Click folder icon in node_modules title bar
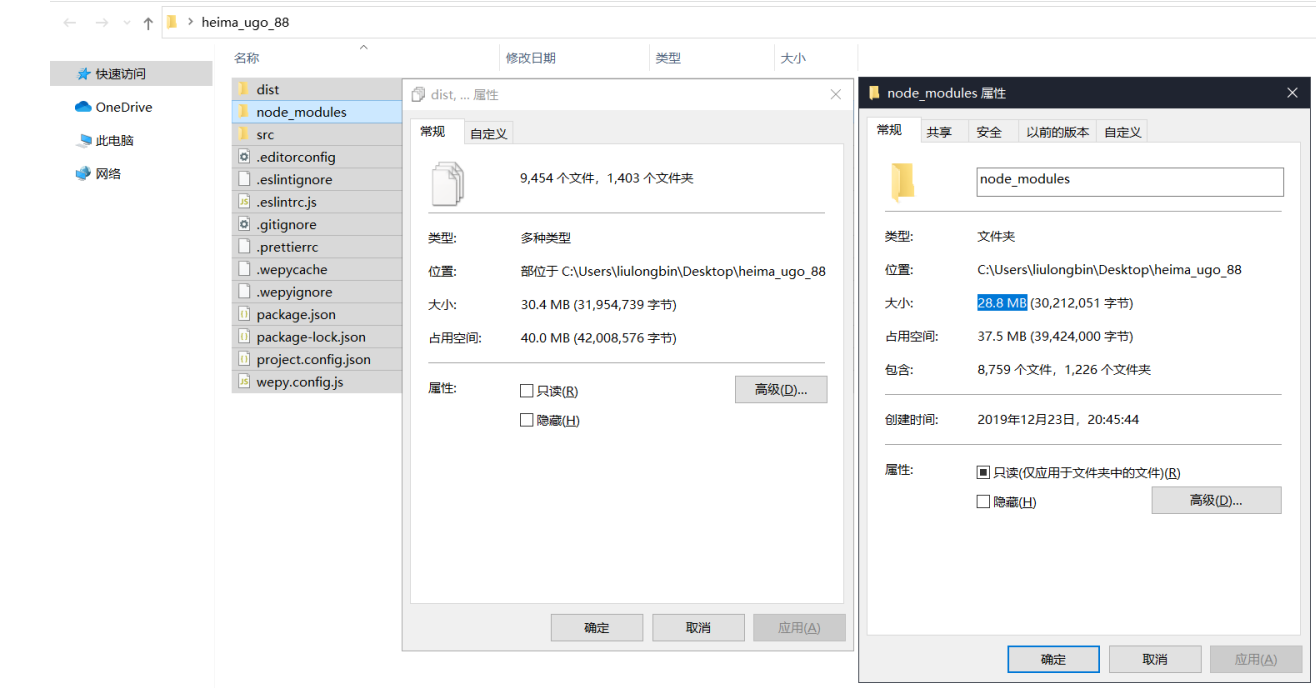This screenshot has height=688, width=1316. click(x=875, y=93)
